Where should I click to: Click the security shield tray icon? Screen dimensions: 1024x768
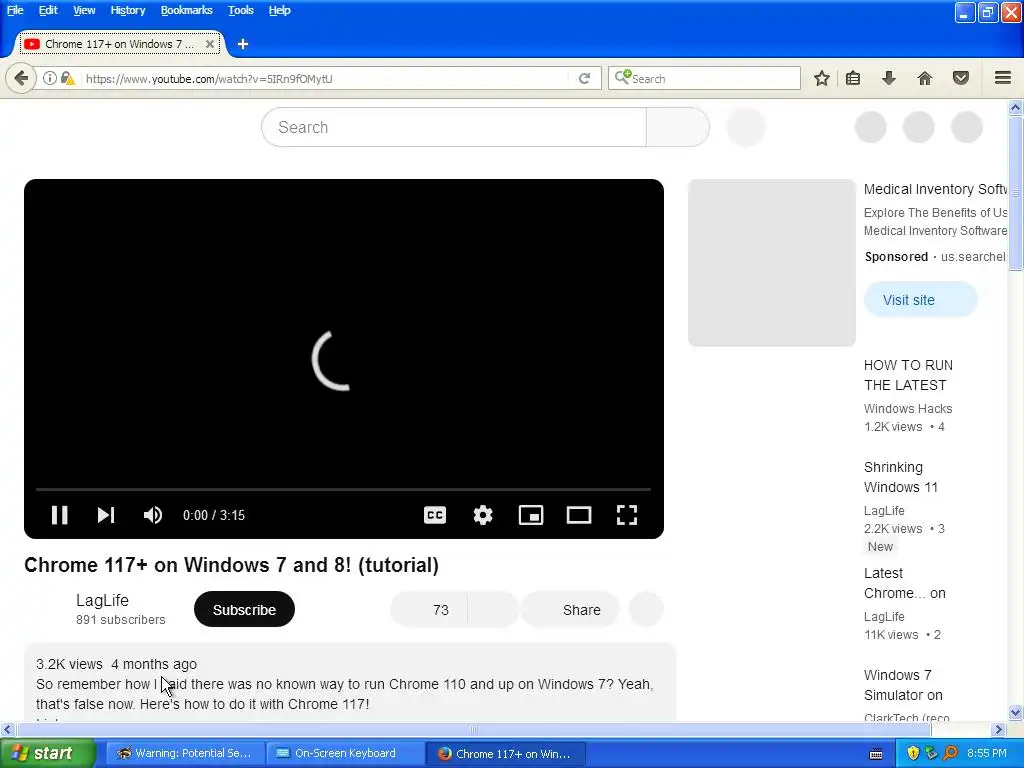coord(913,753)
